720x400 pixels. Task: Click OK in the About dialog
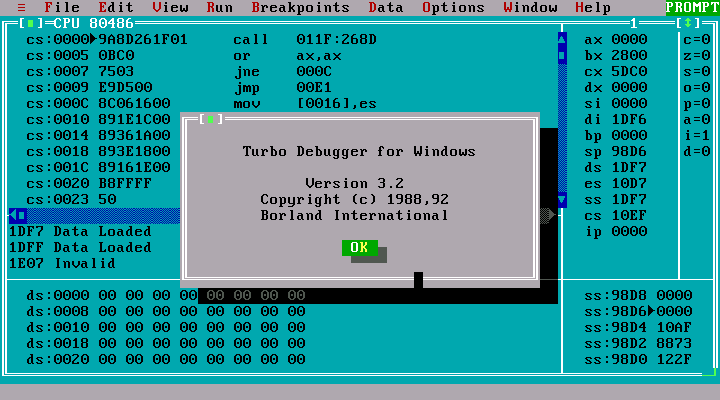point(360,248)
